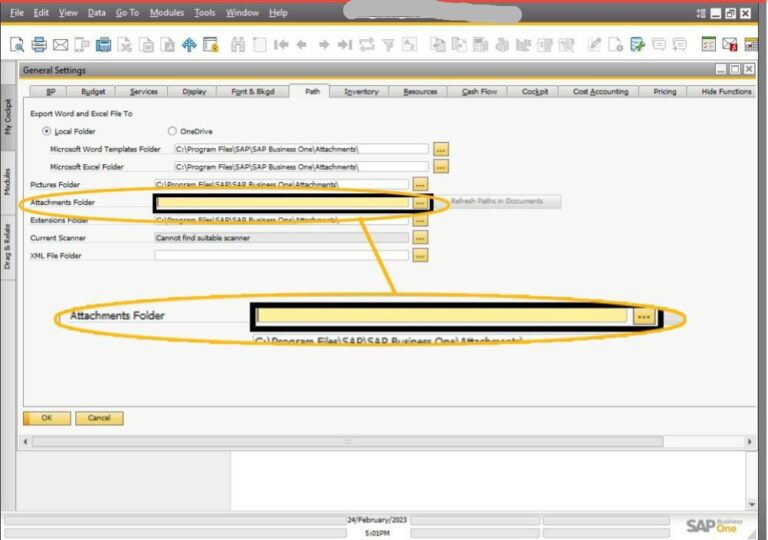Switch to the Cost Accounting tab
The image size is (768, 540).
pyautogui.click(x=600, y=92)
